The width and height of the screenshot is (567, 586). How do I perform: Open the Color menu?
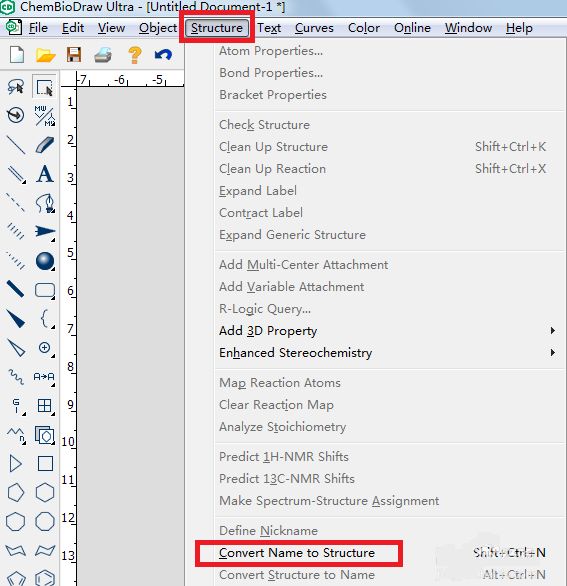tap(364, 28)
